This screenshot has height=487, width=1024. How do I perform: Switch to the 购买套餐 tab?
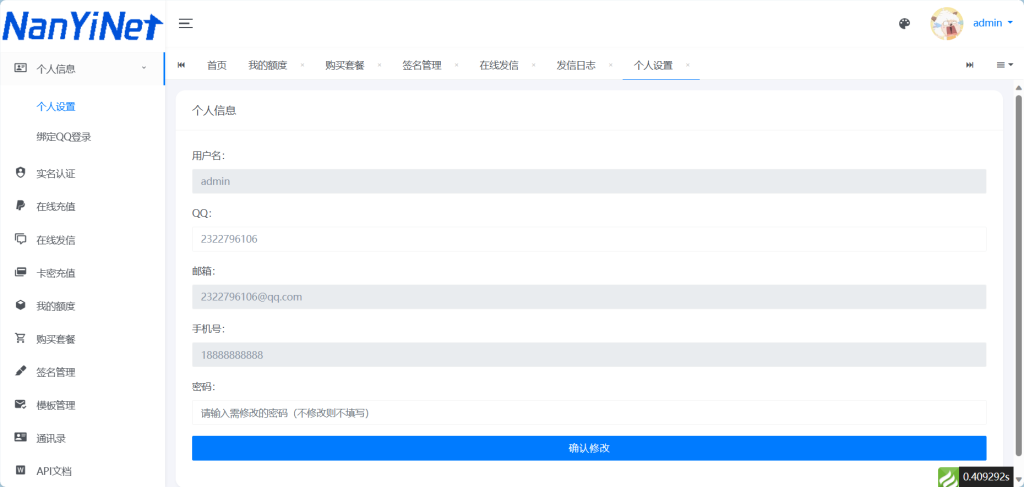pyautogui.click(x=345, y=65)
